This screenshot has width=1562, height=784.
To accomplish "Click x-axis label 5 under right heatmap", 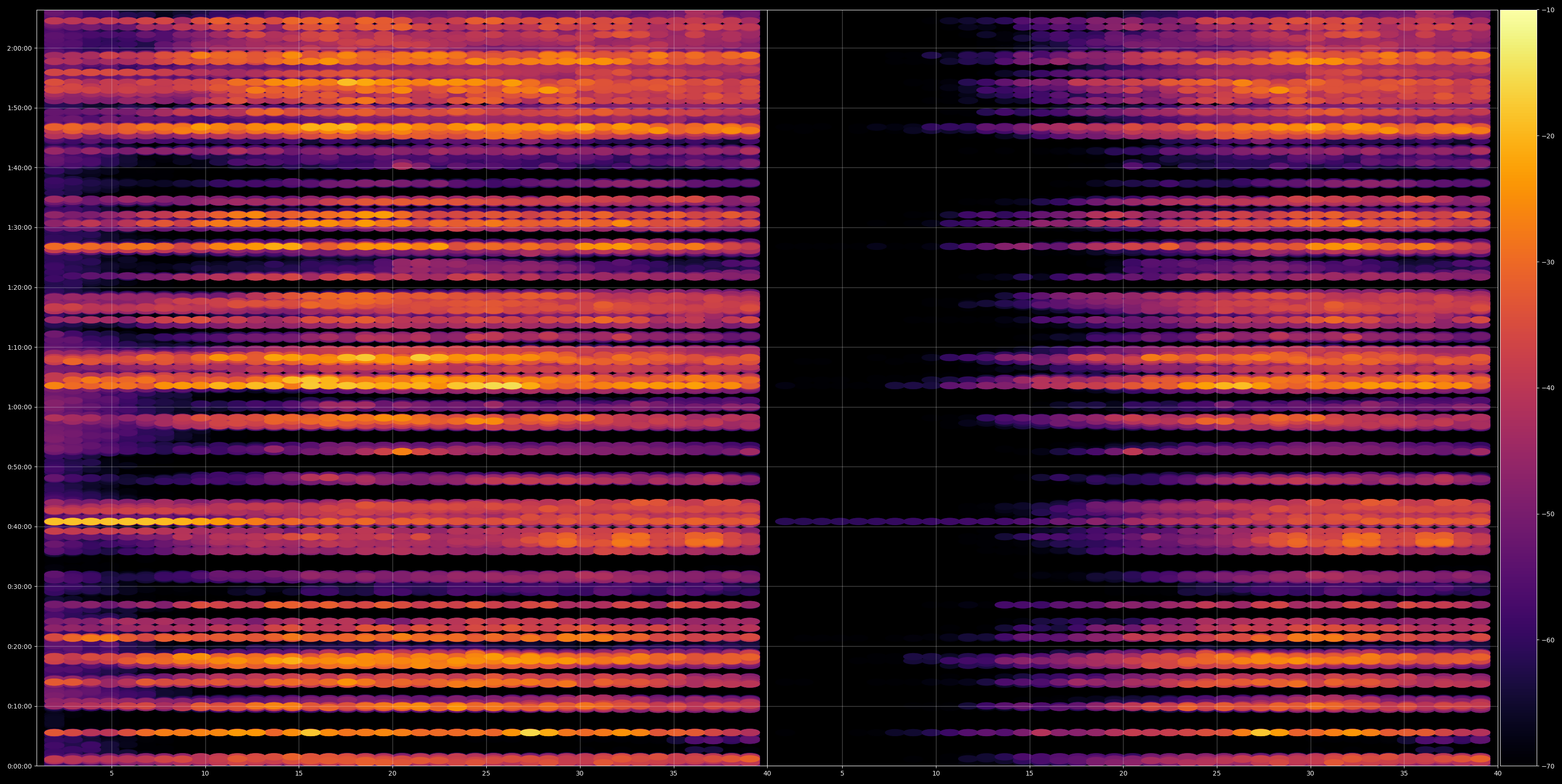I will (x=842, y=774).
